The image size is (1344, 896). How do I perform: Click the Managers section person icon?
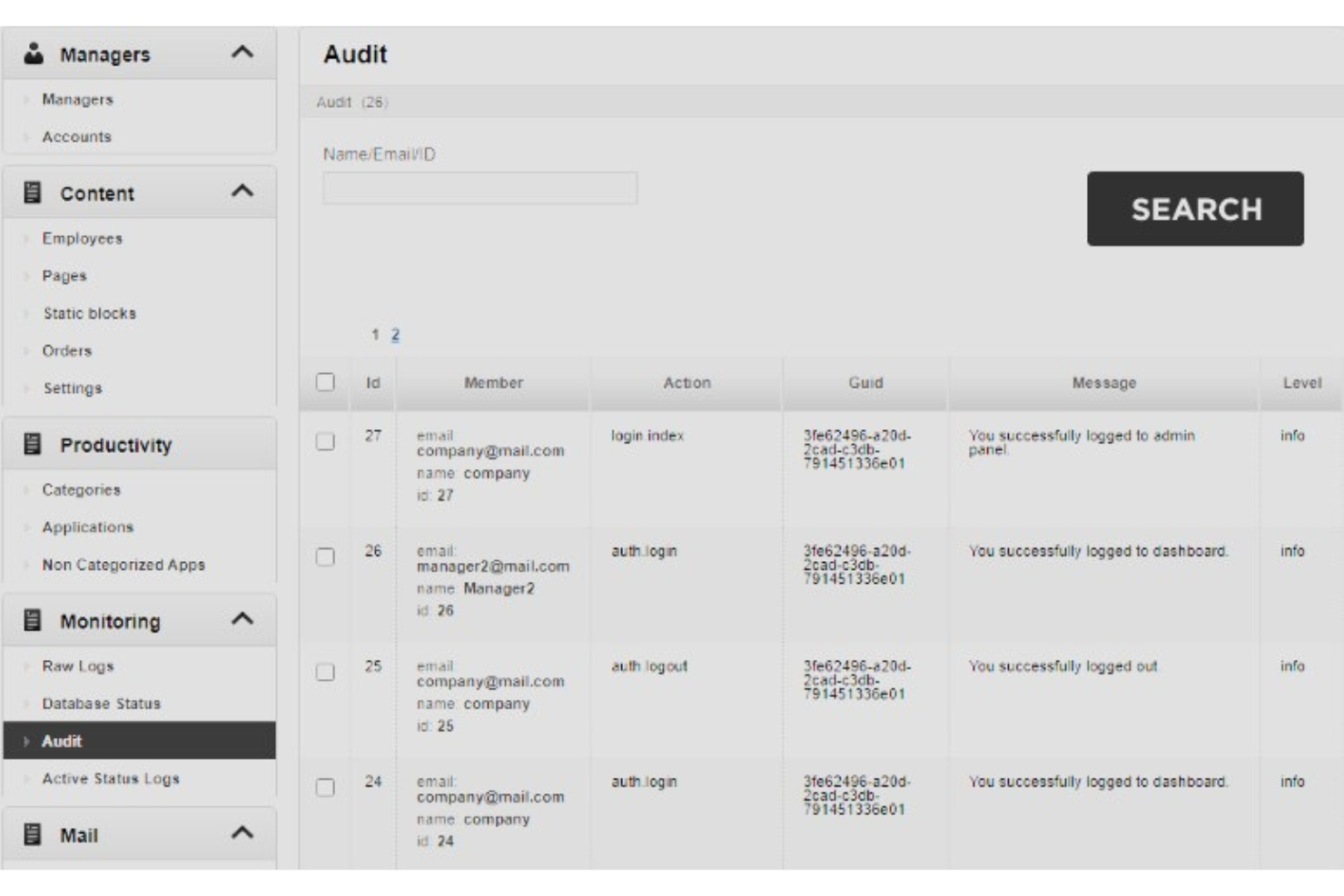[35, 52]
